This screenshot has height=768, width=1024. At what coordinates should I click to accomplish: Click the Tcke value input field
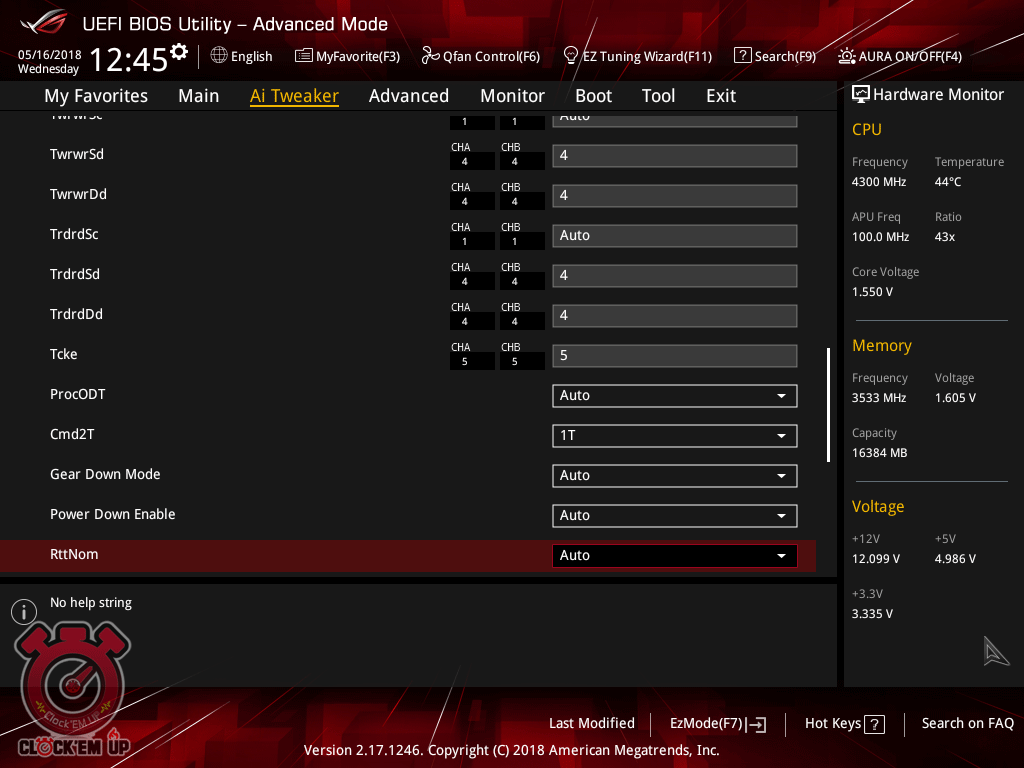tap(674, 356)
